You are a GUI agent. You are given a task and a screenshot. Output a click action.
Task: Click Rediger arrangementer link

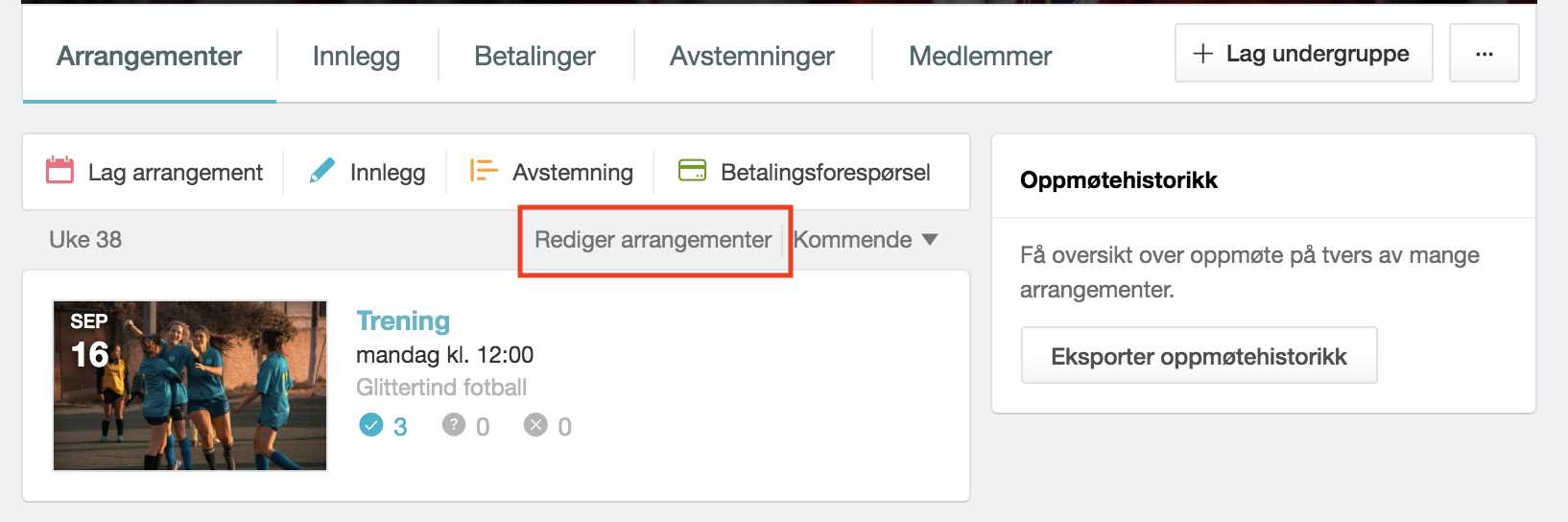coord(653,240)
